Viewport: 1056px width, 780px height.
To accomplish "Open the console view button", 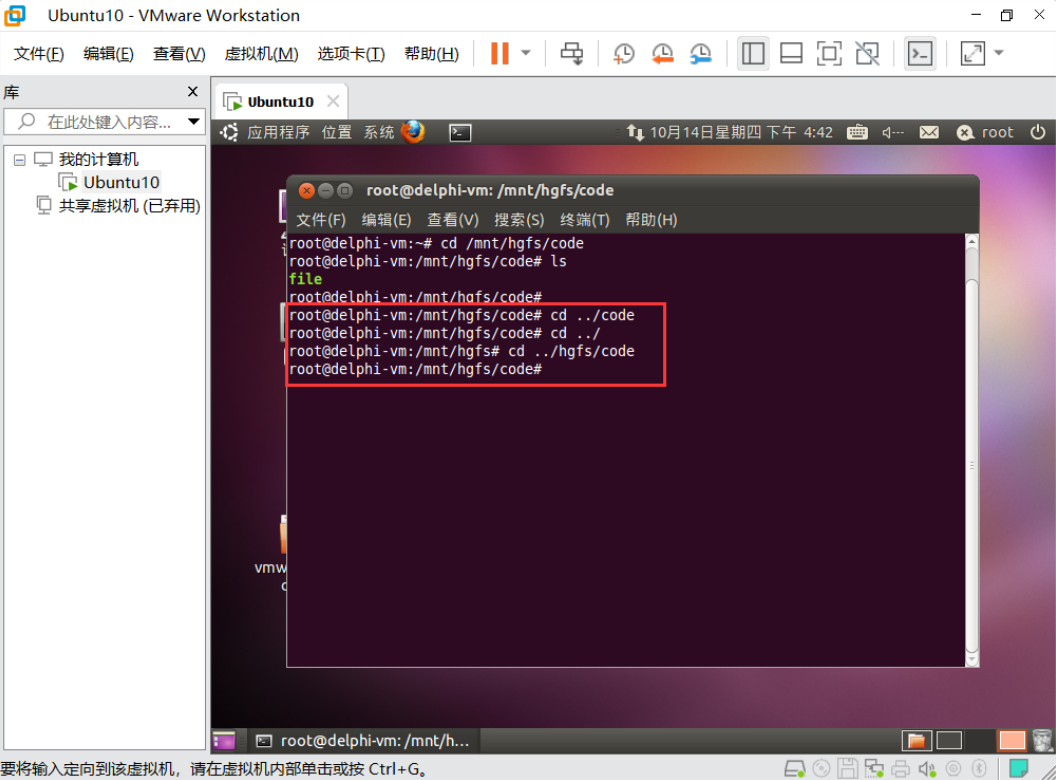I will click(920, 53).
